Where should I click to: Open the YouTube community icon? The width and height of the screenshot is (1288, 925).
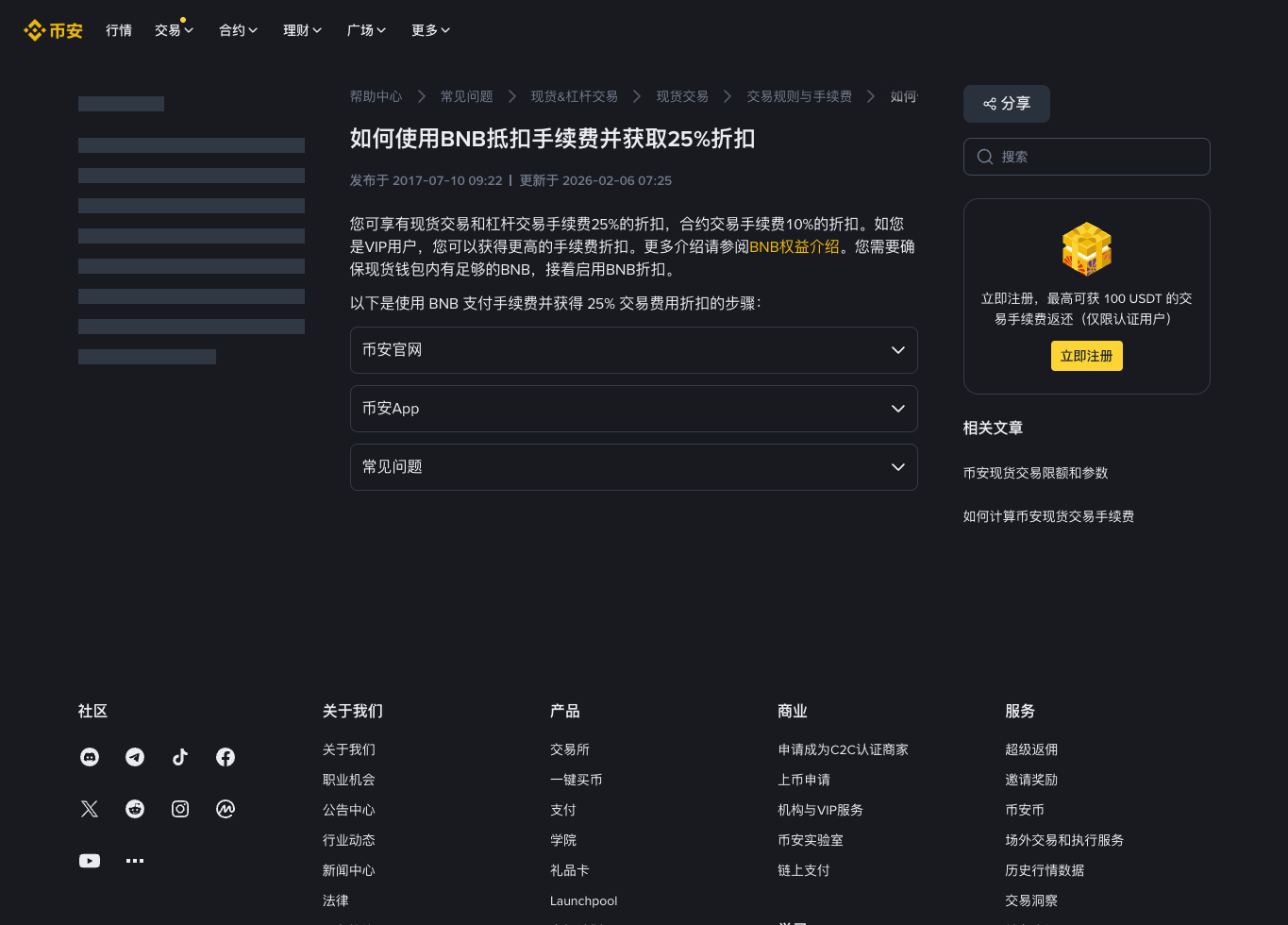(90, 861)
